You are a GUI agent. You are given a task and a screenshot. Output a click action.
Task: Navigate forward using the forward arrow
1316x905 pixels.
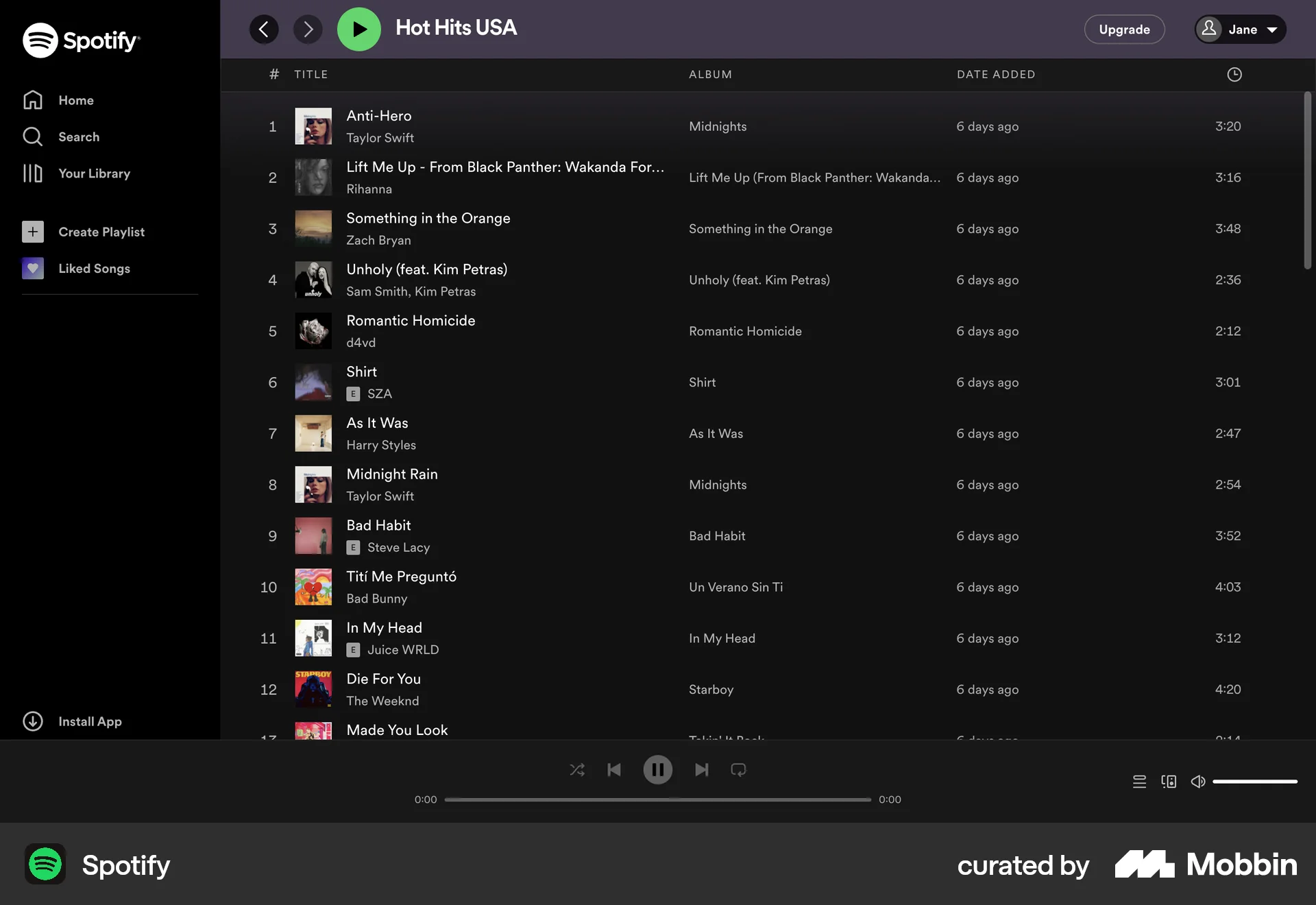[x=308, y=29]
